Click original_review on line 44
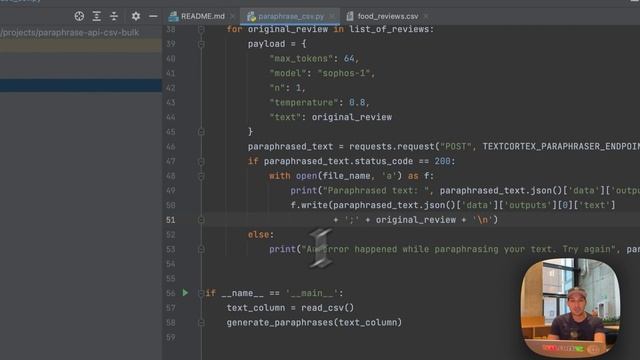640x360 pixels. pos(351,117)
